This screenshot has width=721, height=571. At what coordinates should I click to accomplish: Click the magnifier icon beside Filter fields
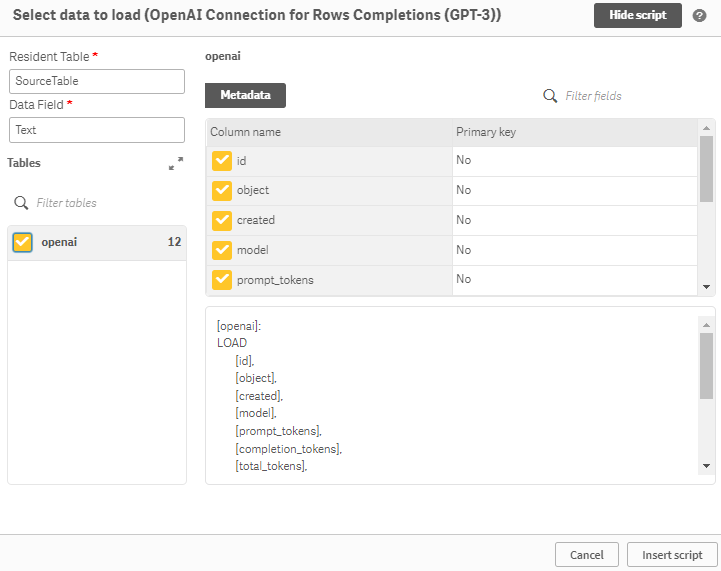pyautogui.click(x=549, y=96)
